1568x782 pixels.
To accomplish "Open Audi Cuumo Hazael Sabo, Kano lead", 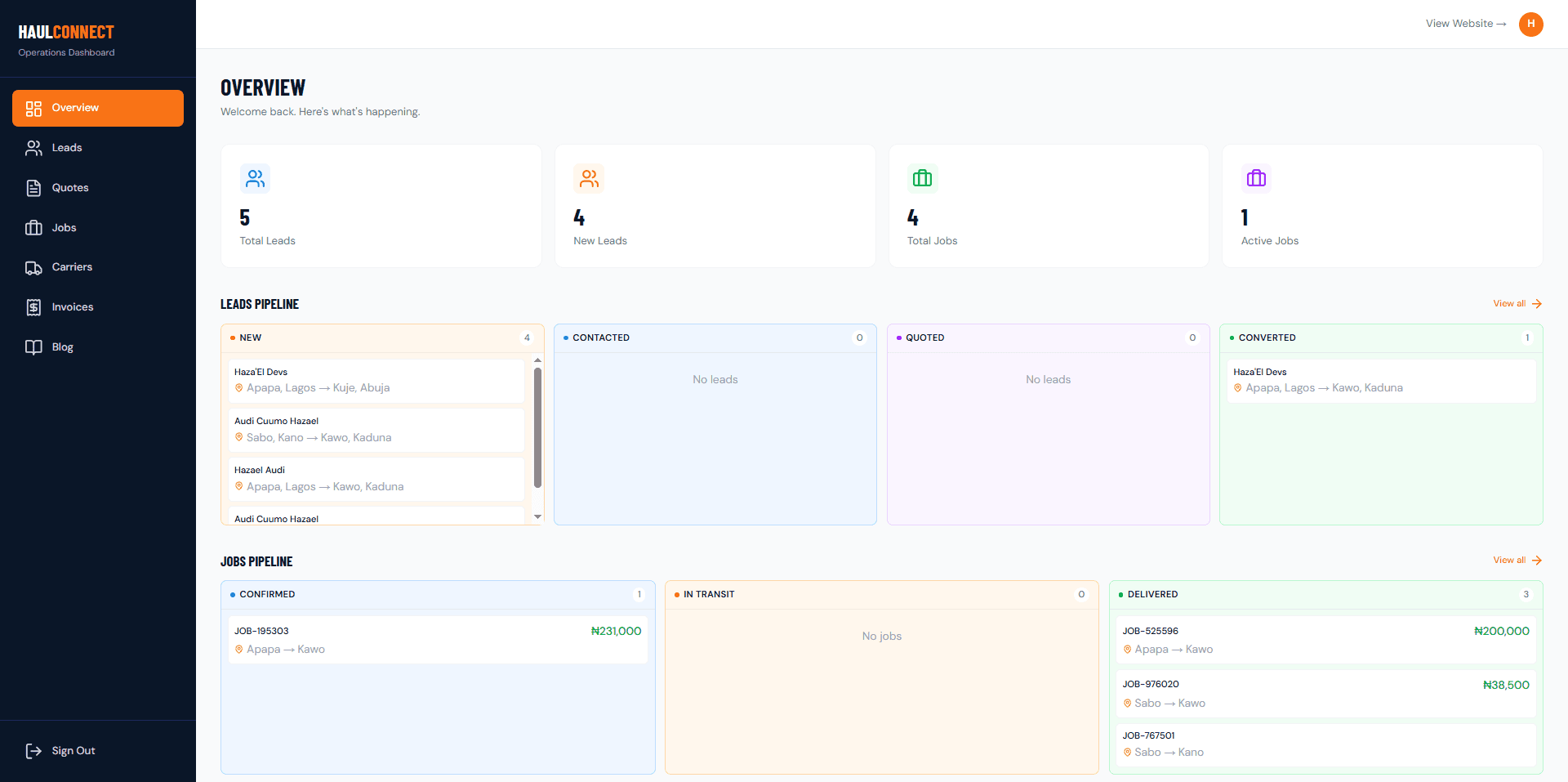I will (x=376, y=430).
